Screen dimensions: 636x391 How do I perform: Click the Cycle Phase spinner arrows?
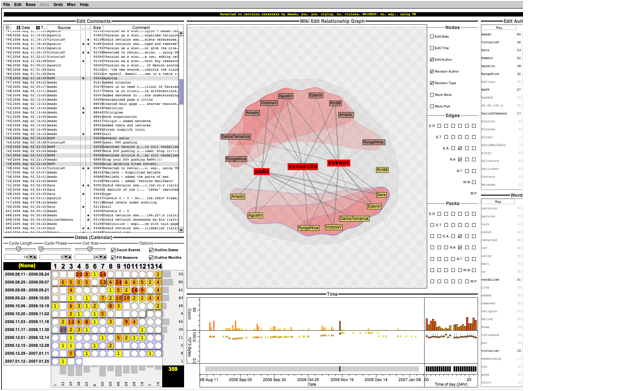point(68,257)
